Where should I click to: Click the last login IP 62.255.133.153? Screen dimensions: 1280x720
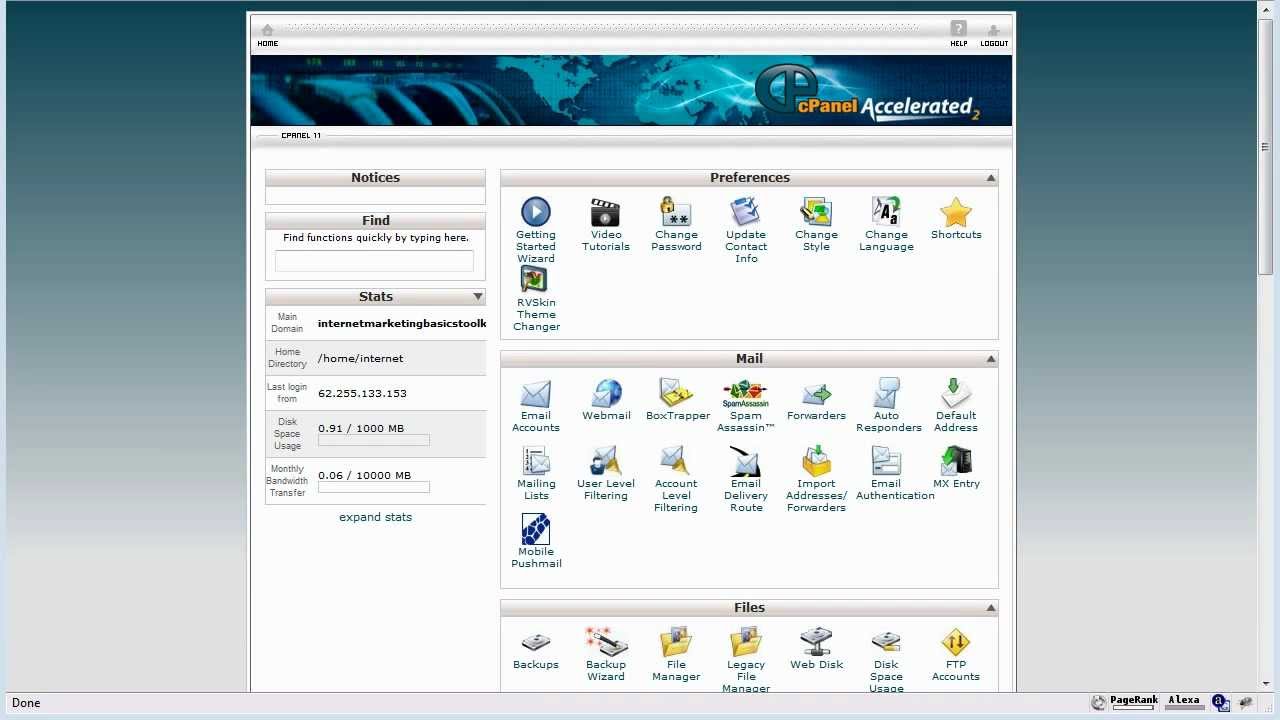click(x=362, y=393)
